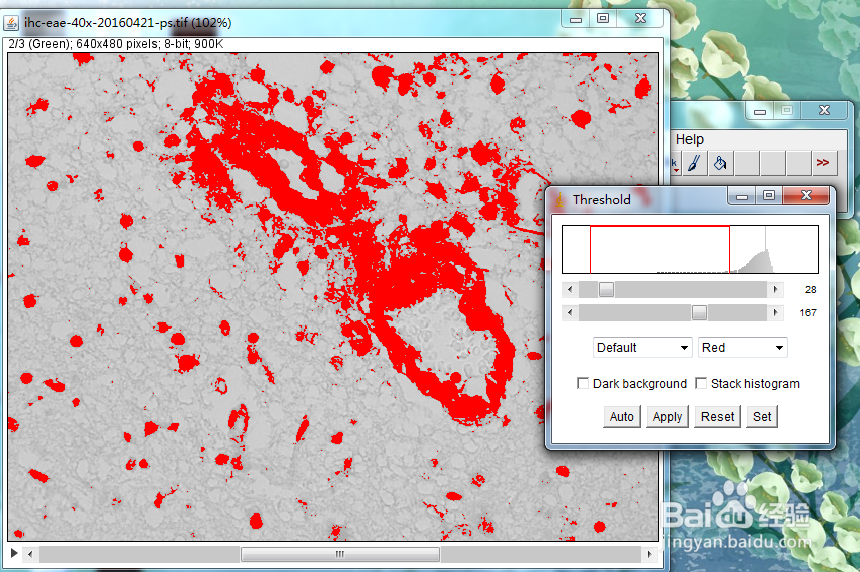Viewport: 860px width, 572px height.
Task: Click right arrow of the maximum threshold slider
Action: (775, 312)
